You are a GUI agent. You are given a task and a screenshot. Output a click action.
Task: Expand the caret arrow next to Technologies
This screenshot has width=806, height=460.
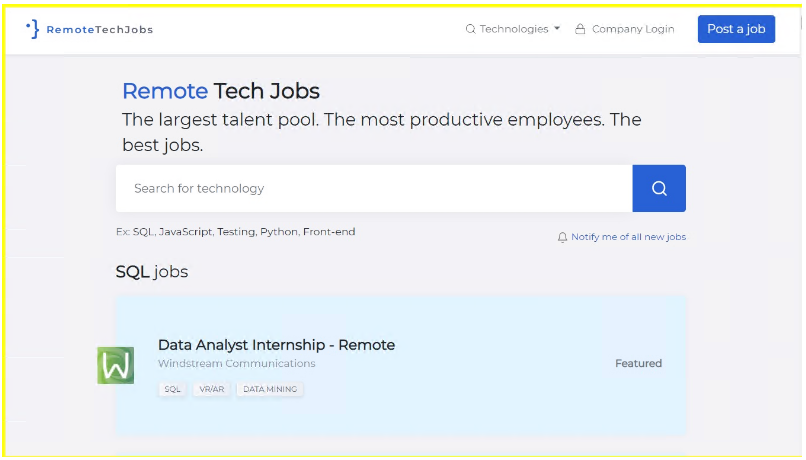coord(557,29)
